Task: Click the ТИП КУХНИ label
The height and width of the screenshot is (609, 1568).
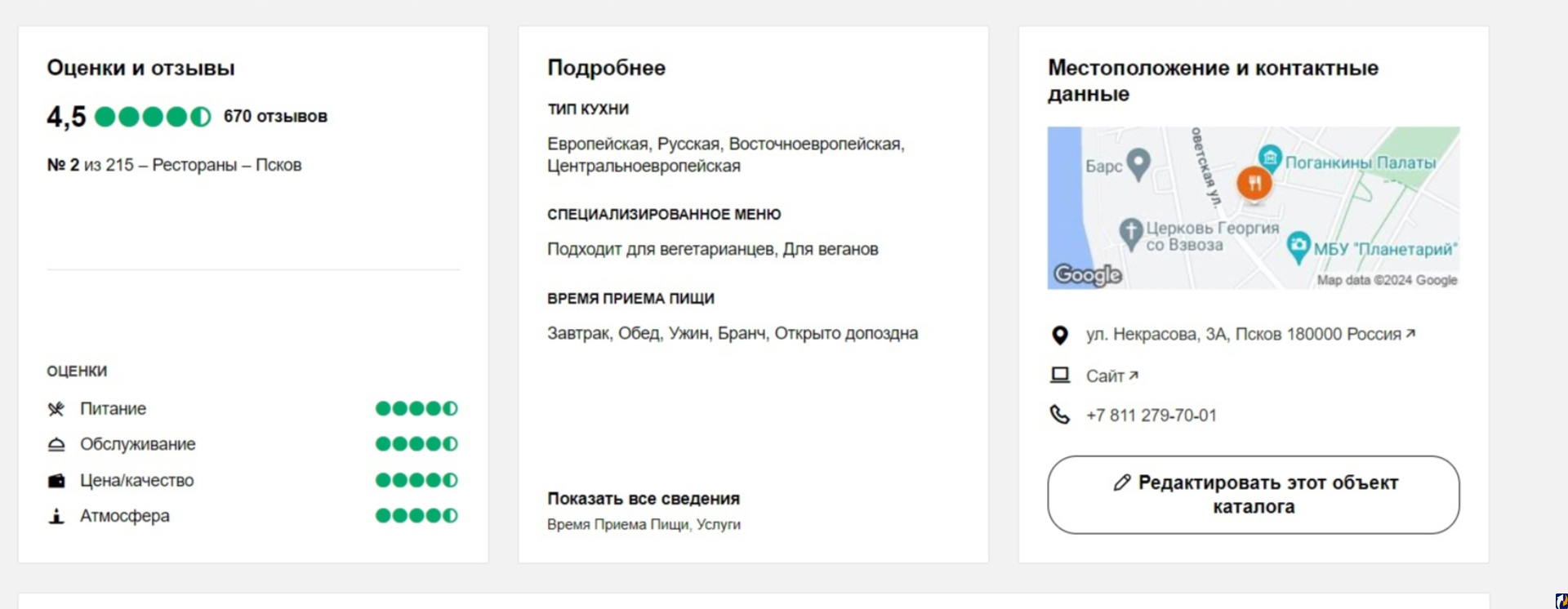Action: click(x=588, y=109)
